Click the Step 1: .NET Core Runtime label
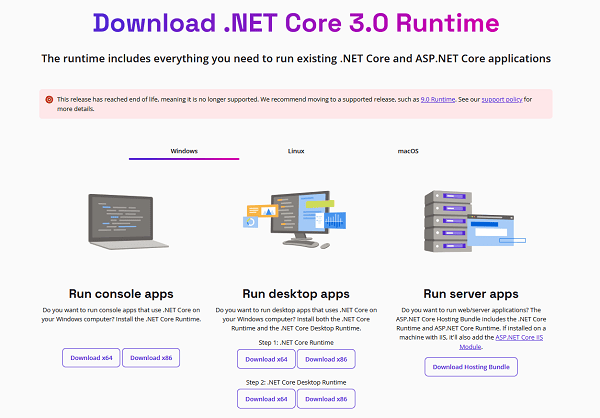Image resolution: width=600 pixels, height=418 pixels. [296, 343]
